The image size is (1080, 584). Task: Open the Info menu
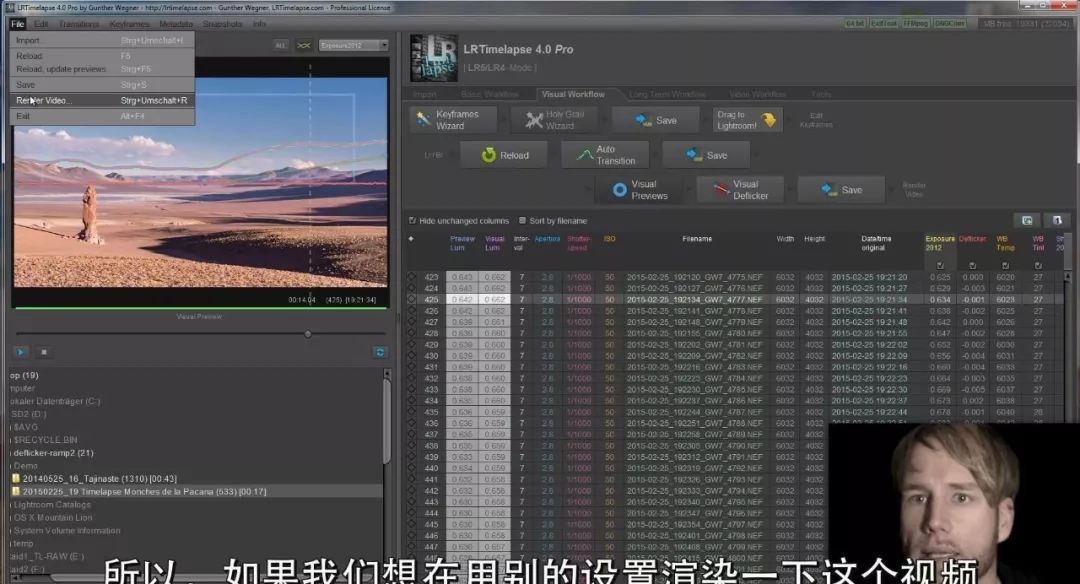[259, 23]
